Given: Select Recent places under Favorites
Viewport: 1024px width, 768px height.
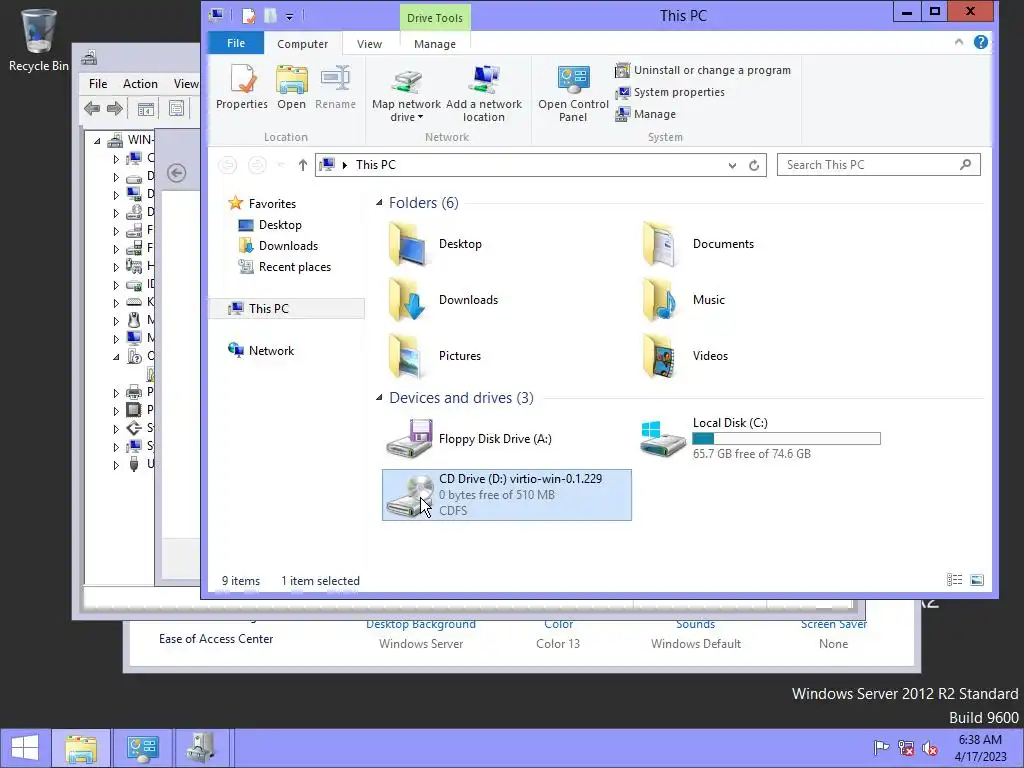Looking at the screenshot, I should (x=295, y=266).
